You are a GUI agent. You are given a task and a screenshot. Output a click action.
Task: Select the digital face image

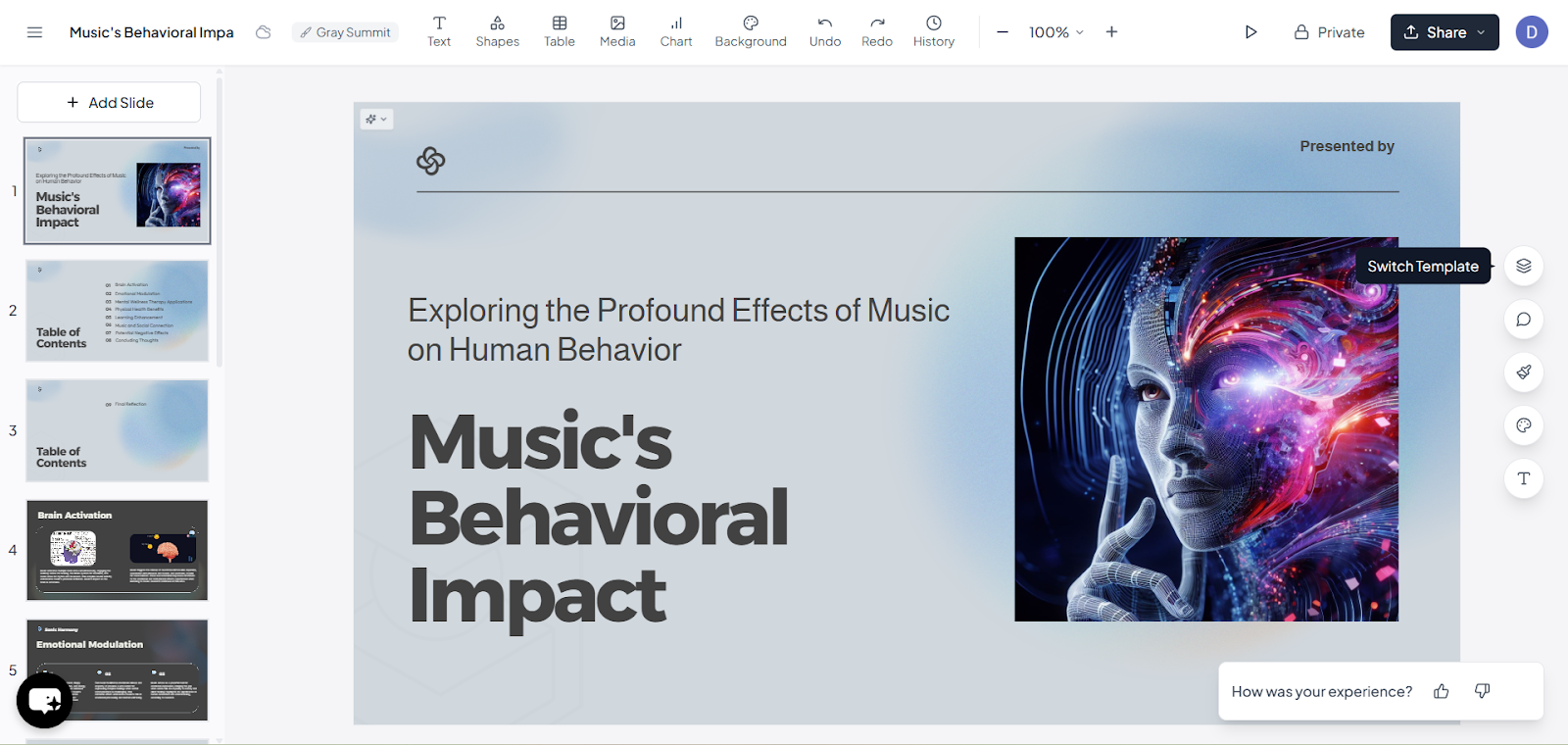click(1206, 429)
